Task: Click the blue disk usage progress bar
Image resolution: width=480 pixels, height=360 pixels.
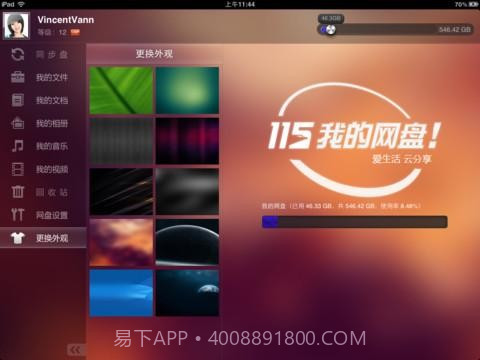Action: (x=355, y=222)
